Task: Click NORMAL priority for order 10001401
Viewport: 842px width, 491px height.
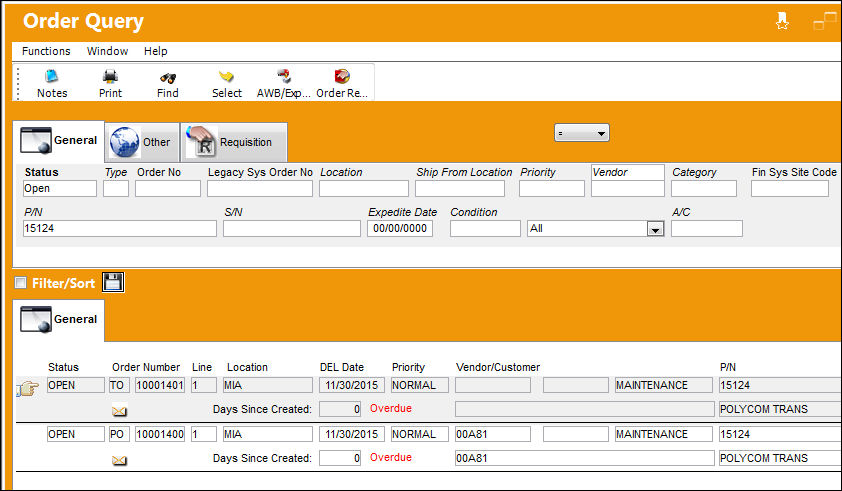Action: (x=419, y=385)
